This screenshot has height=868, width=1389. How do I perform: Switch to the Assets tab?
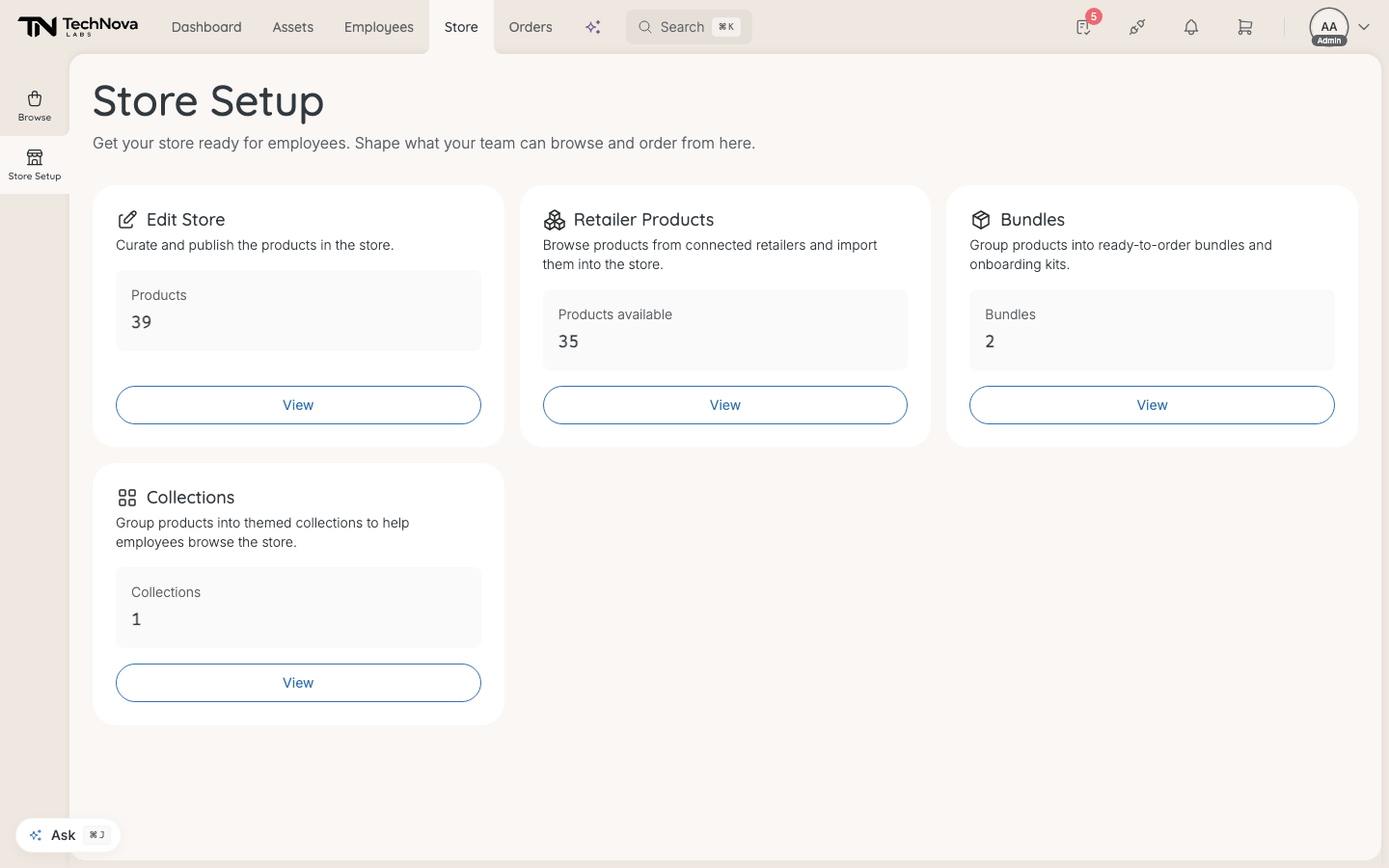(x=293, y=27)
